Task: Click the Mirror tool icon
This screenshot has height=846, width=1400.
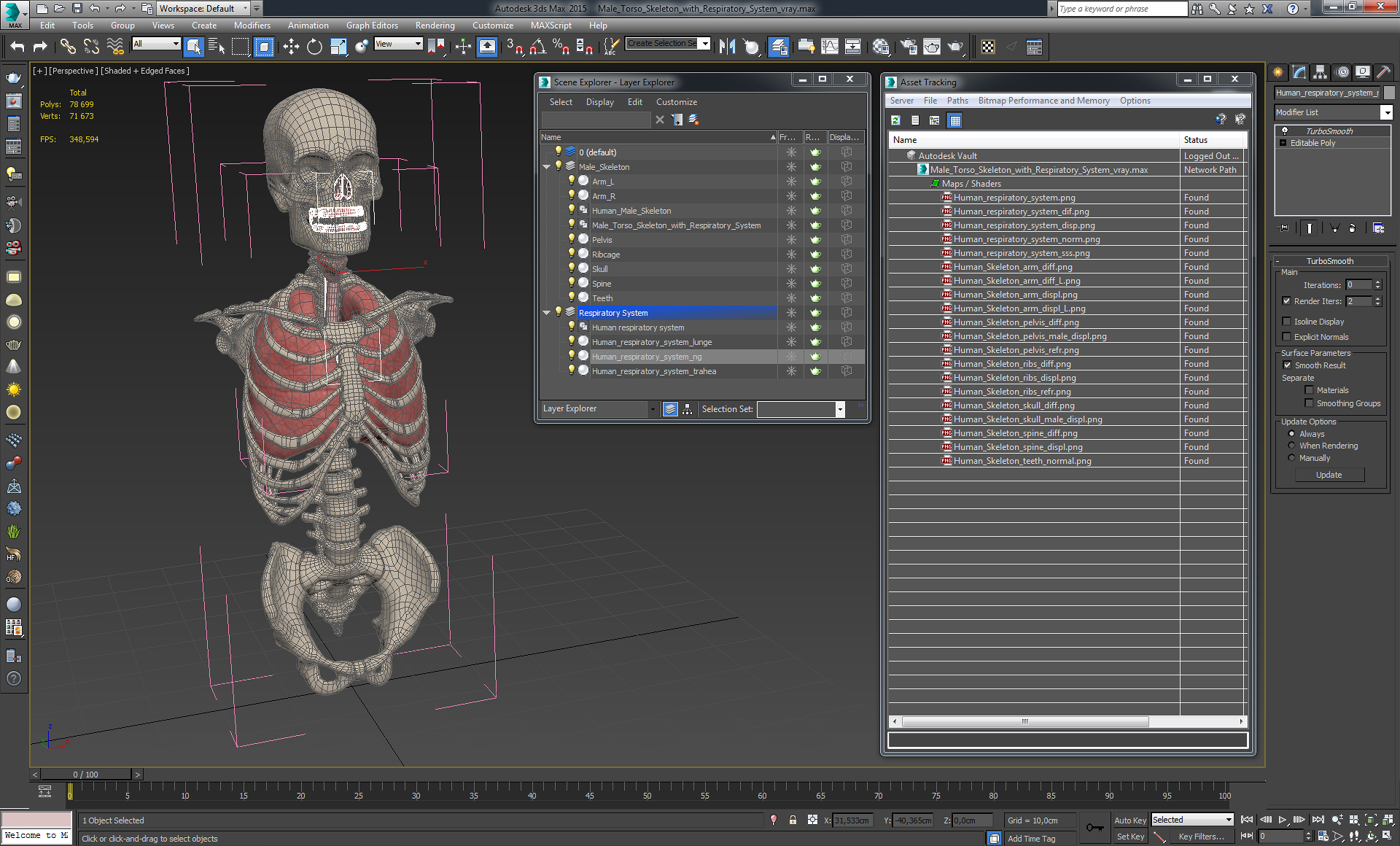Action: pyautogui.click(x=727, y=47)
